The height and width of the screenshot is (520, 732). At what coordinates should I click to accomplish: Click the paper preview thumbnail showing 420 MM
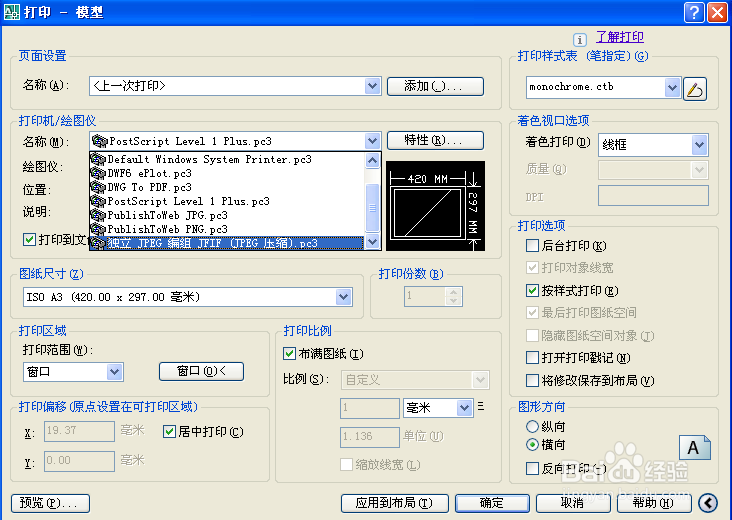(435, 206)
